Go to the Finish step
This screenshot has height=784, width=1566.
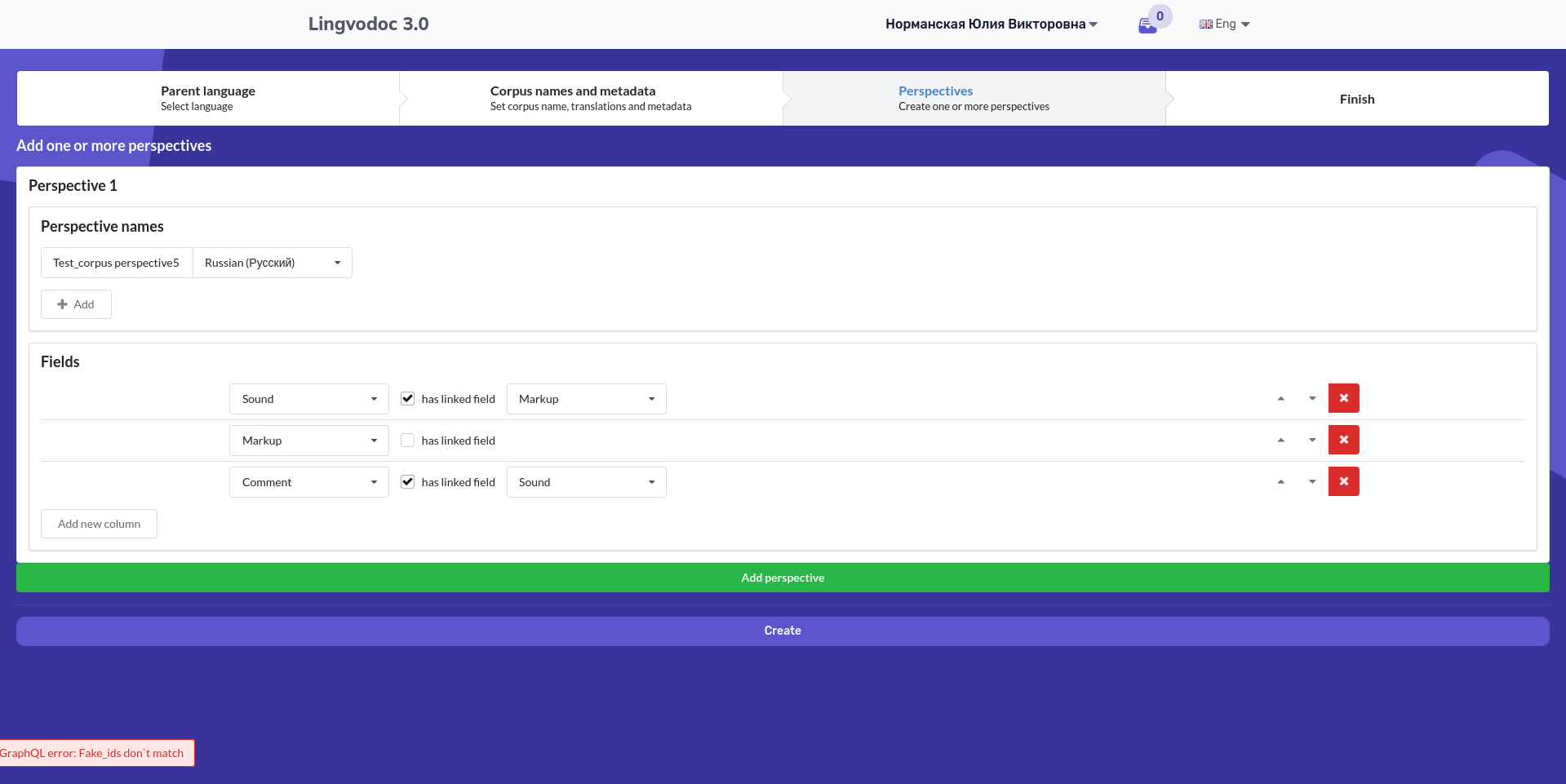coord(1357,99)
